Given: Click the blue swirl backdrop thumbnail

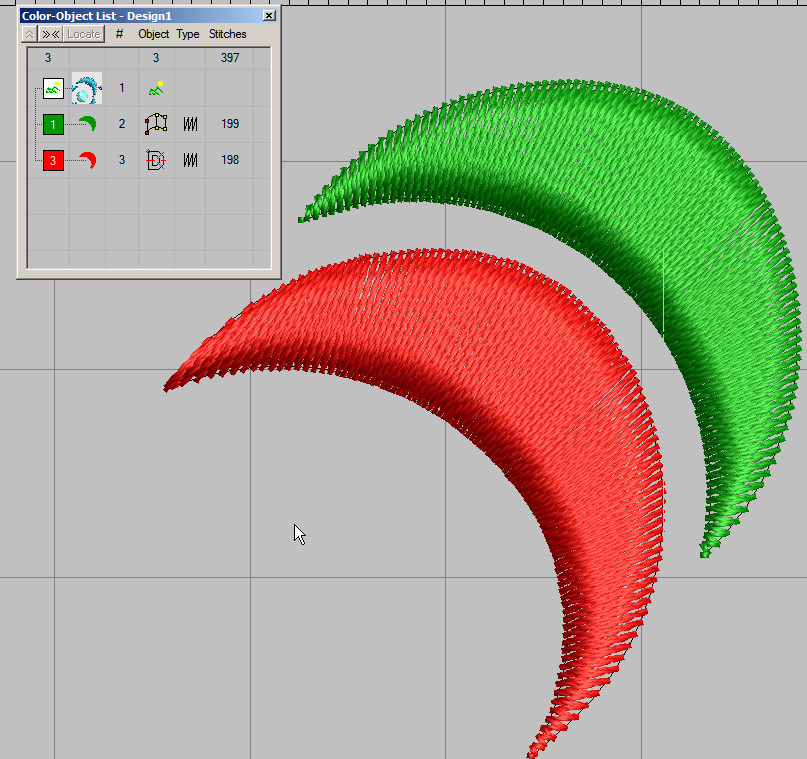Looking at the screenshot, I should coord(87,89).
